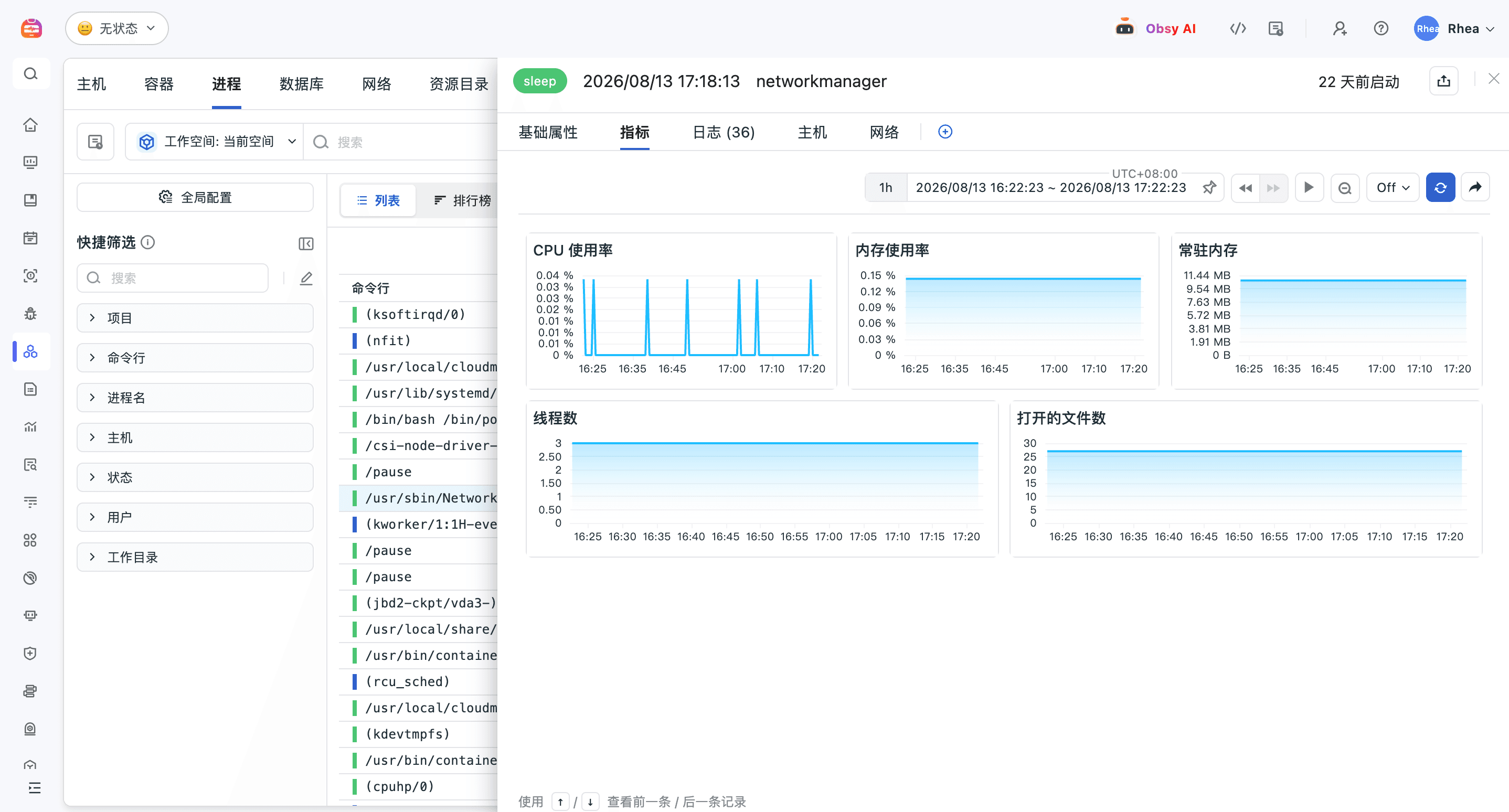Click the date range 2026/08/13 16:22:23 field
This screenshot has height=812, width=1509.
pos(1051,187)
